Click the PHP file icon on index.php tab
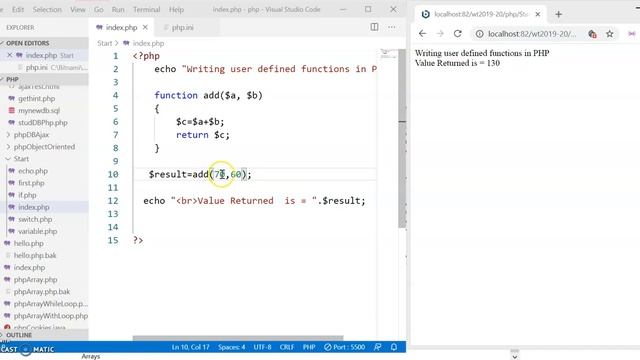The height and width of the screenshot is (360, 640). pyautogui.click(x=99, y=27)
